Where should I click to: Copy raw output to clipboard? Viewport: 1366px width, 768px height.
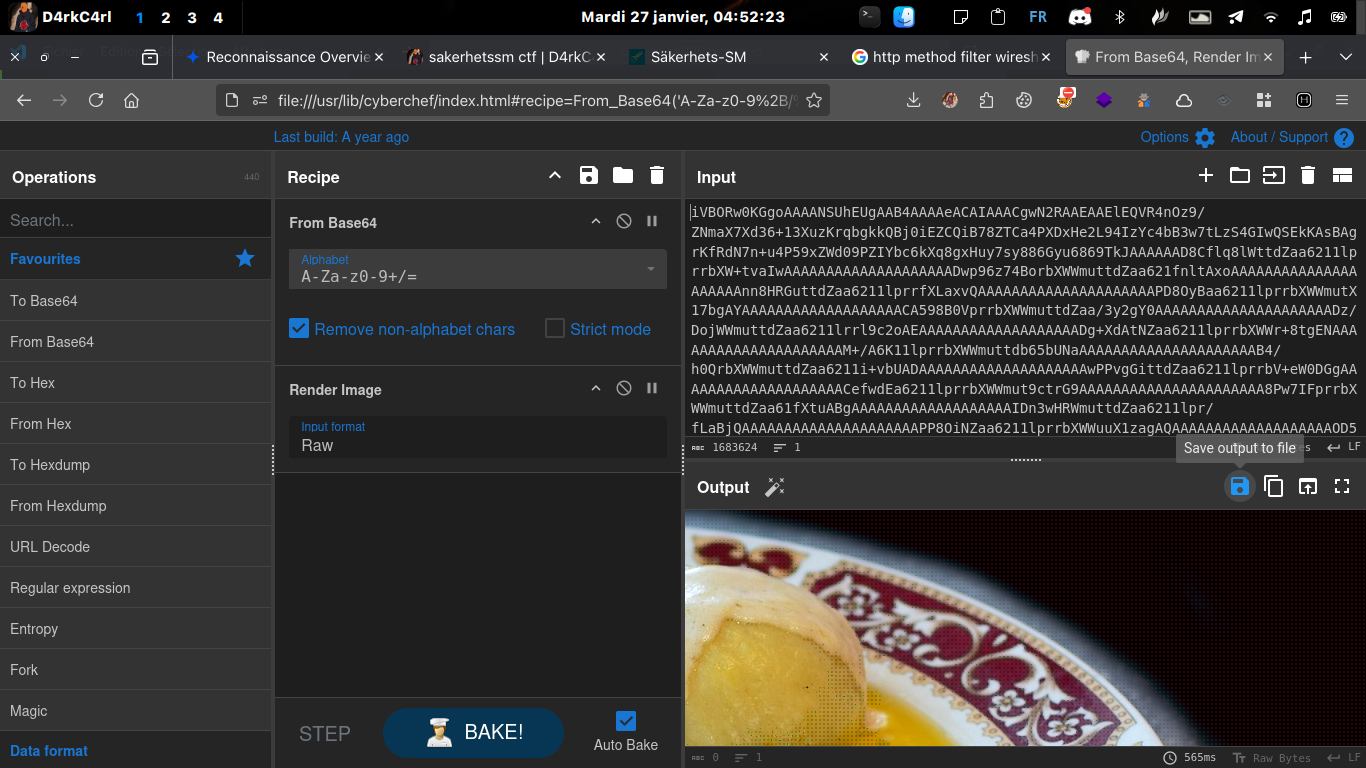(1273, 486)
